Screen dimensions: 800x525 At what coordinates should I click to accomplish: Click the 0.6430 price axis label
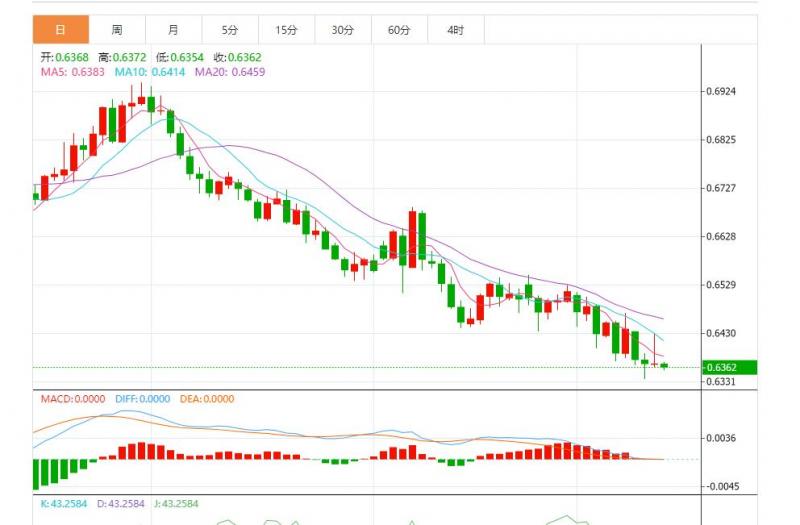point(721,333)
